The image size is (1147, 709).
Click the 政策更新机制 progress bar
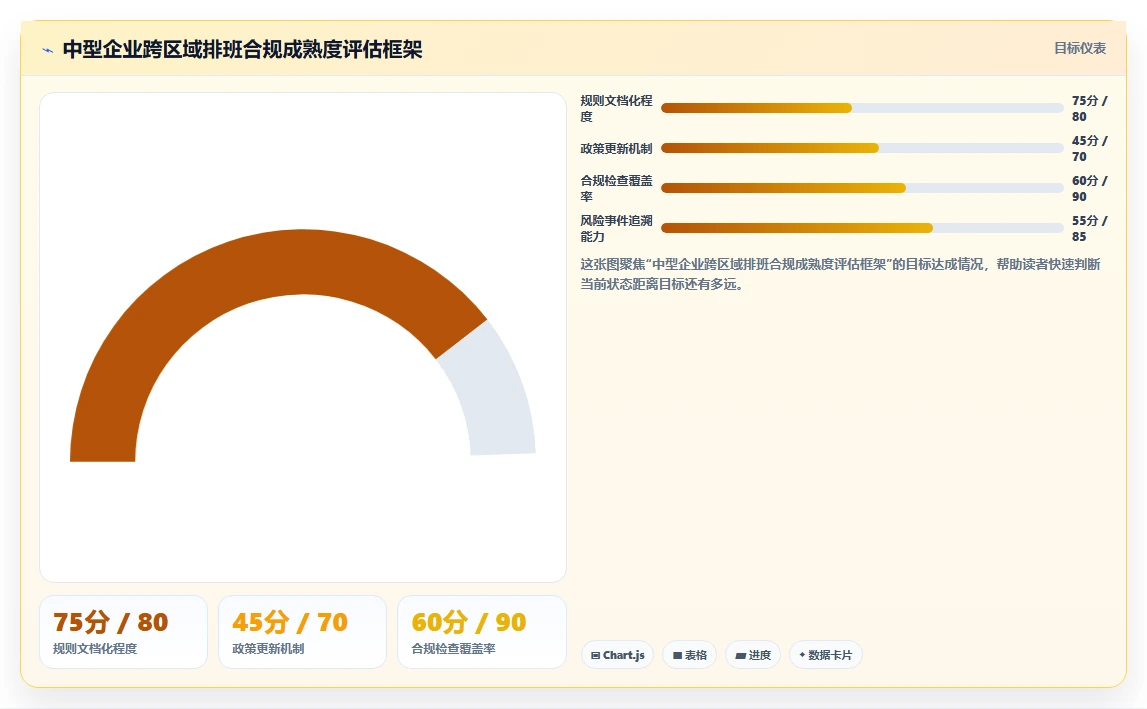(862, 148)
